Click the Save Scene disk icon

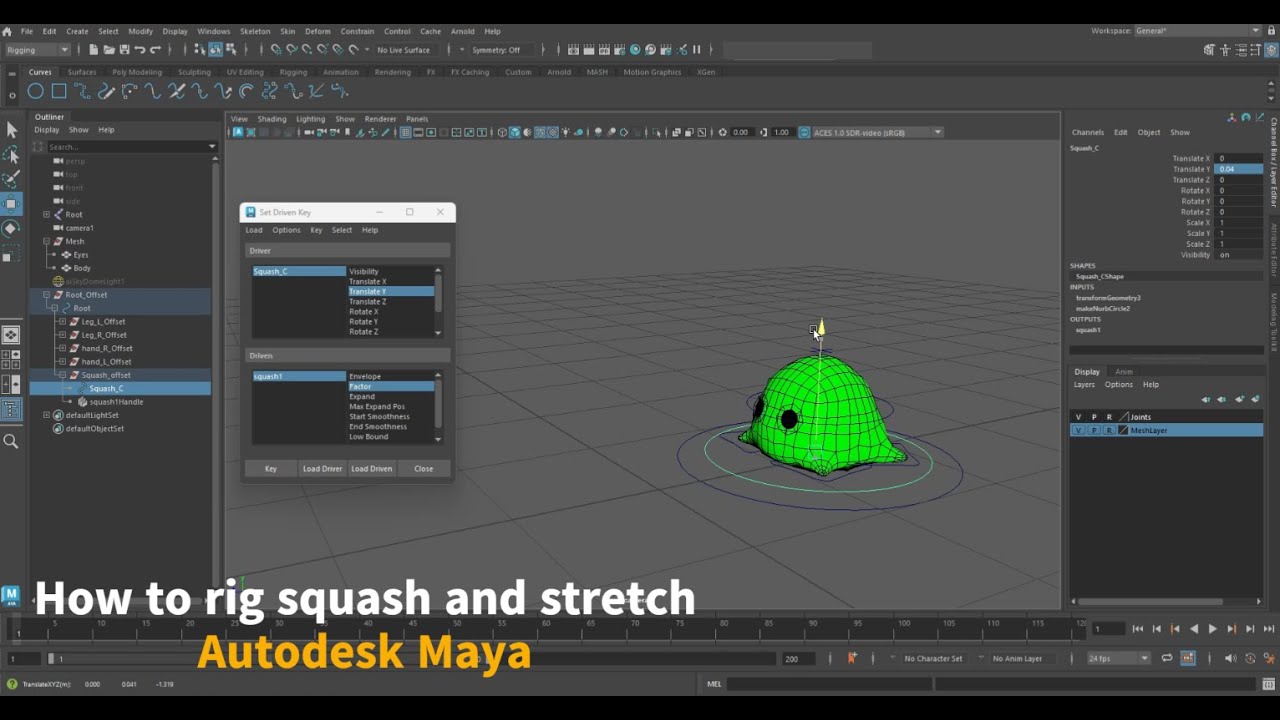[x=124, y=49]
